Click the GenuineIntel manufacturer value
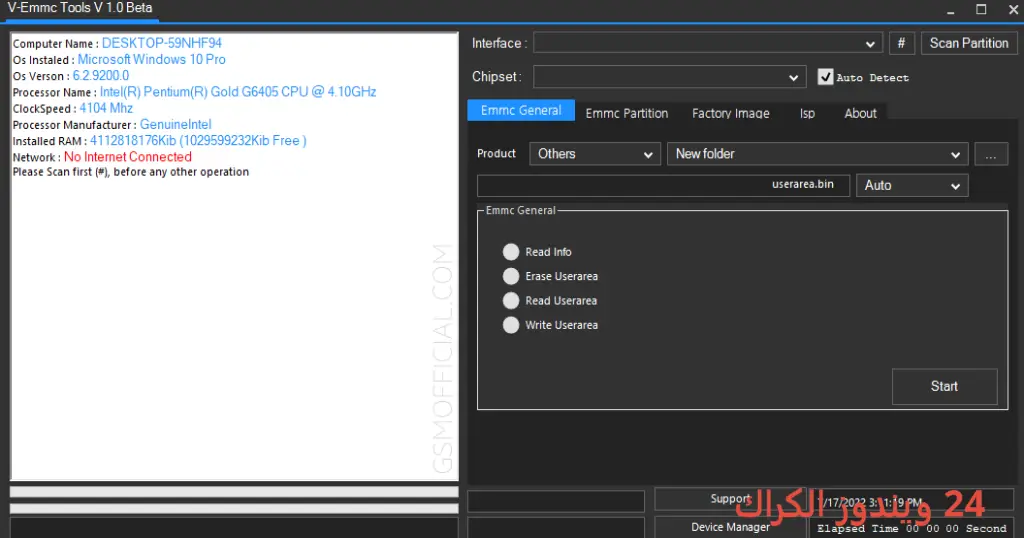The height and width of the screenshot is (538, 1024). pyautogui.click(x=176, y=124)
